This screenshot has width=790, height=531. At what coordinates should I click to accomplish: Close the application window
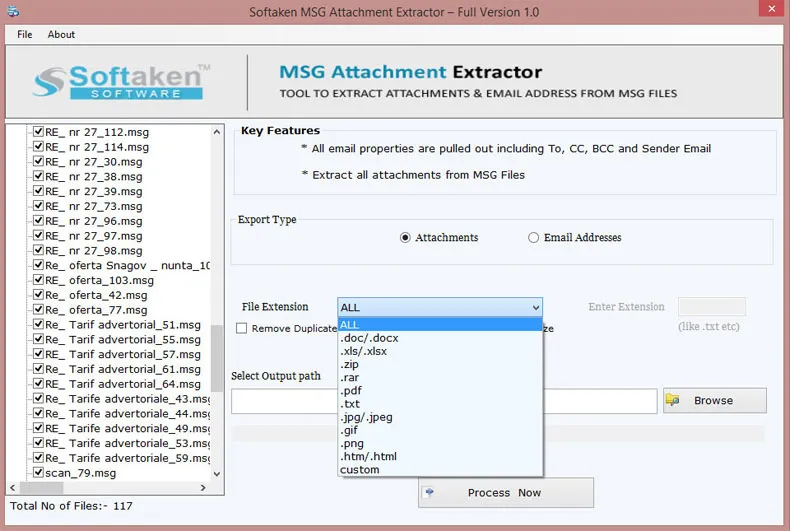point(771,9)
